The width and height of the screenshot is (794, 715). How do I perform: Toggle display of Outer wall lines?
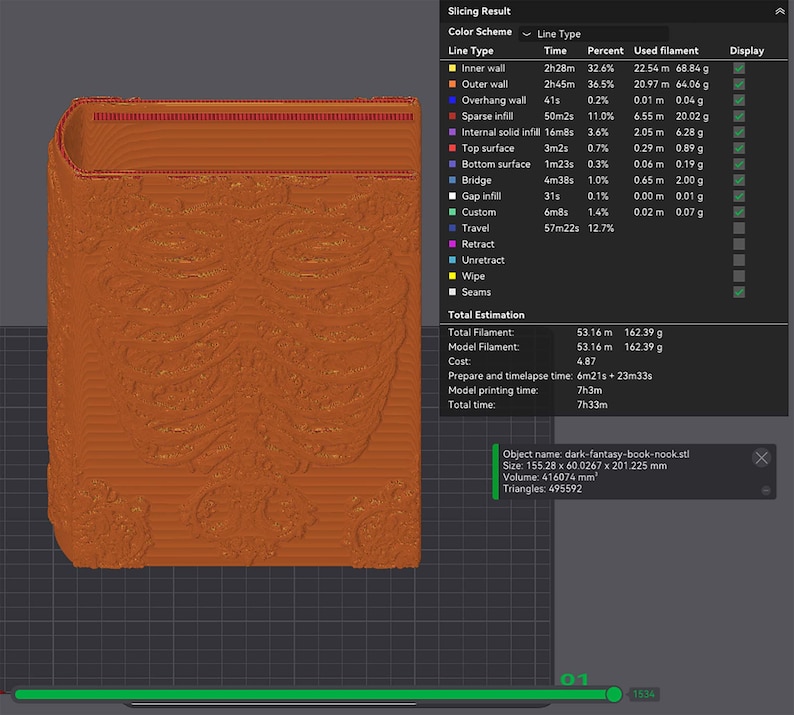tap(739, 84)
